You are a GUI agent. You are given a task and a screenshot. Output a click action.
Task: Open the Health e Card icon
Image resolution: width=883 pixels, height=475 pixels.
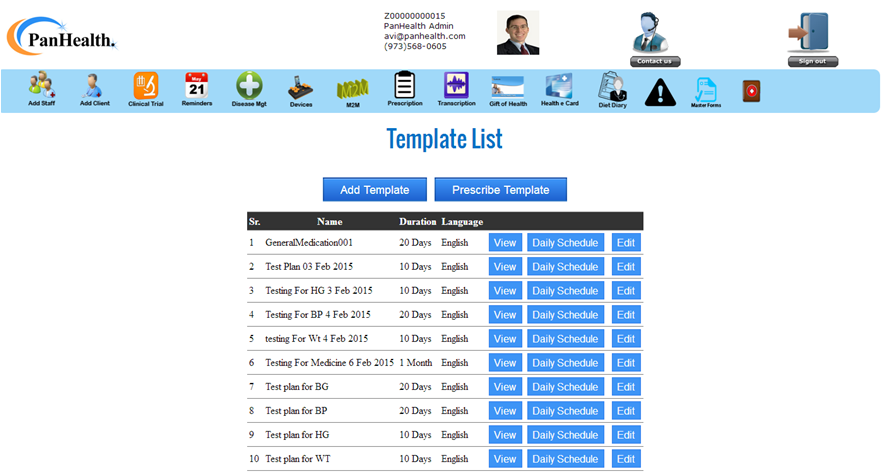tap(559, 88)
